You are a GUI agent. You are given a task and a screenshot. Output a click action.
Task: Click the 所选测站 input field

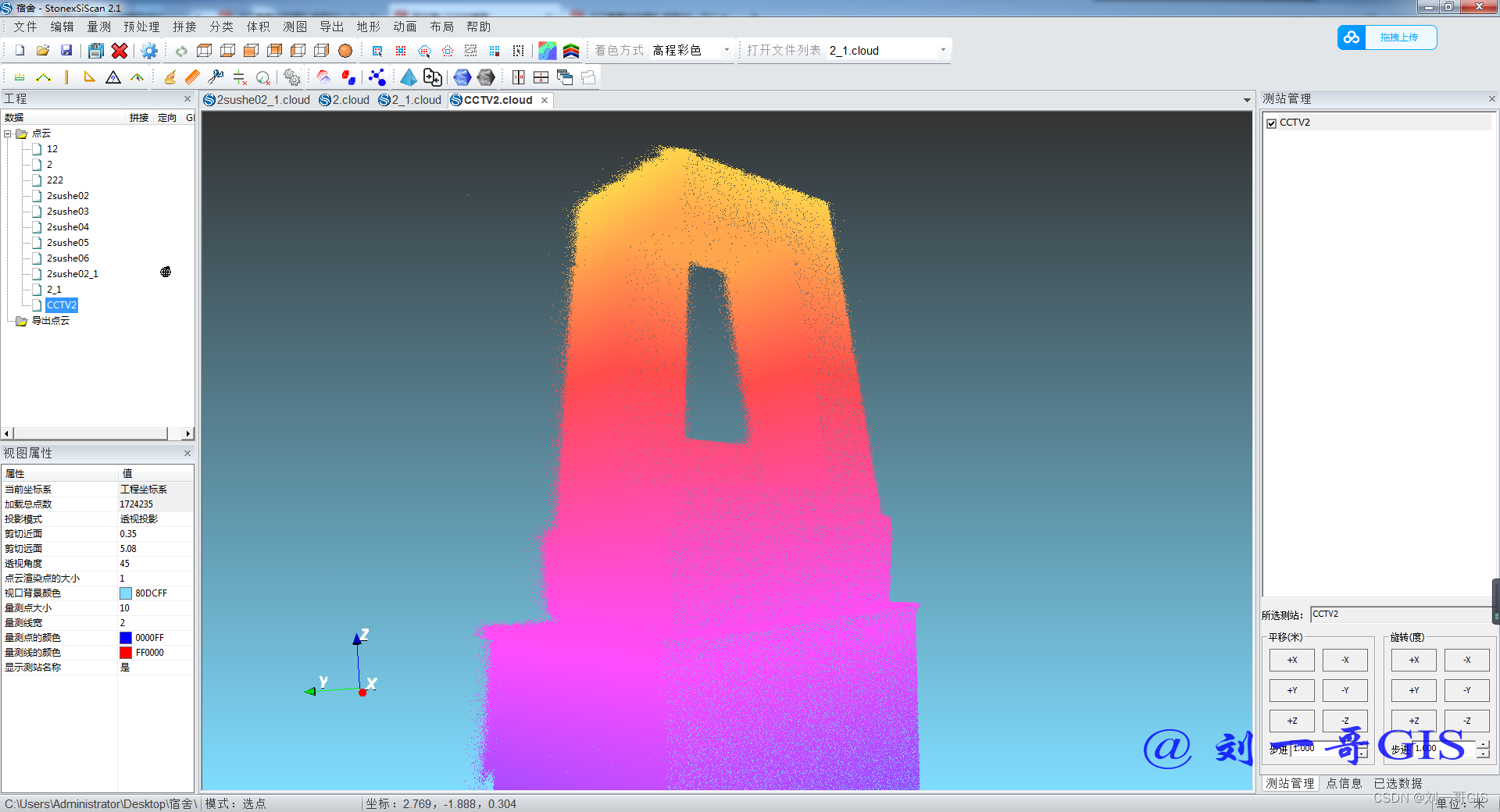pyautogui.click(x=1401, y=614)
